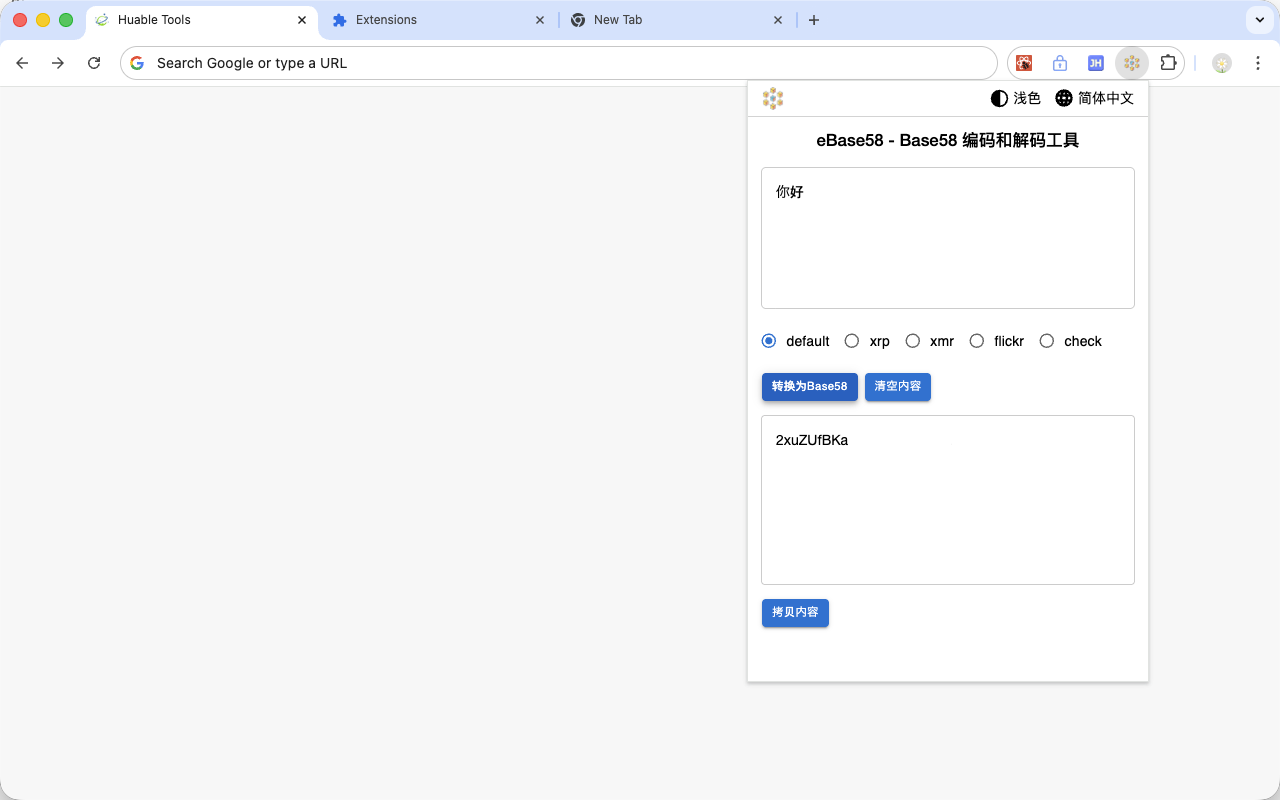Switch to the Extensions tab
The height and width of the screenshot is (800, 1280).
(439, 20)
